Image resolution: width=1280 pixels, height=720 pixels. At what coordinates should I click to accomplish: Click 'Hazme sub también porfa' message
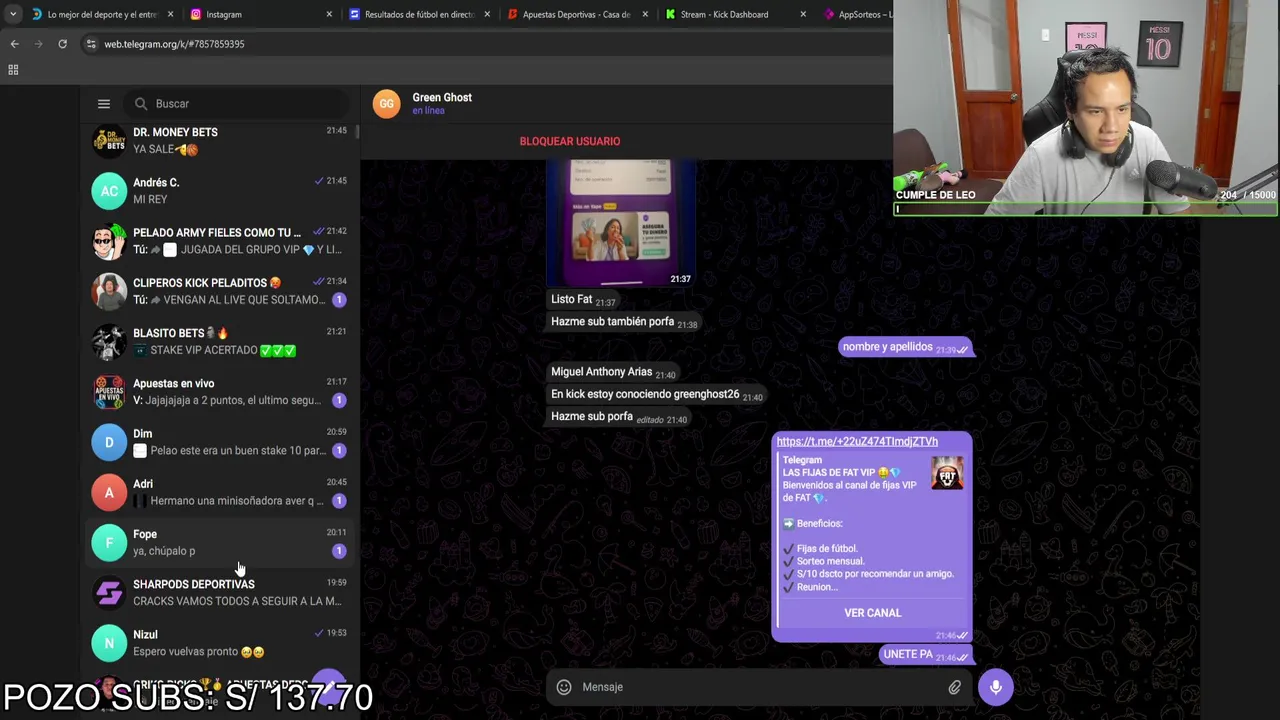624,322
